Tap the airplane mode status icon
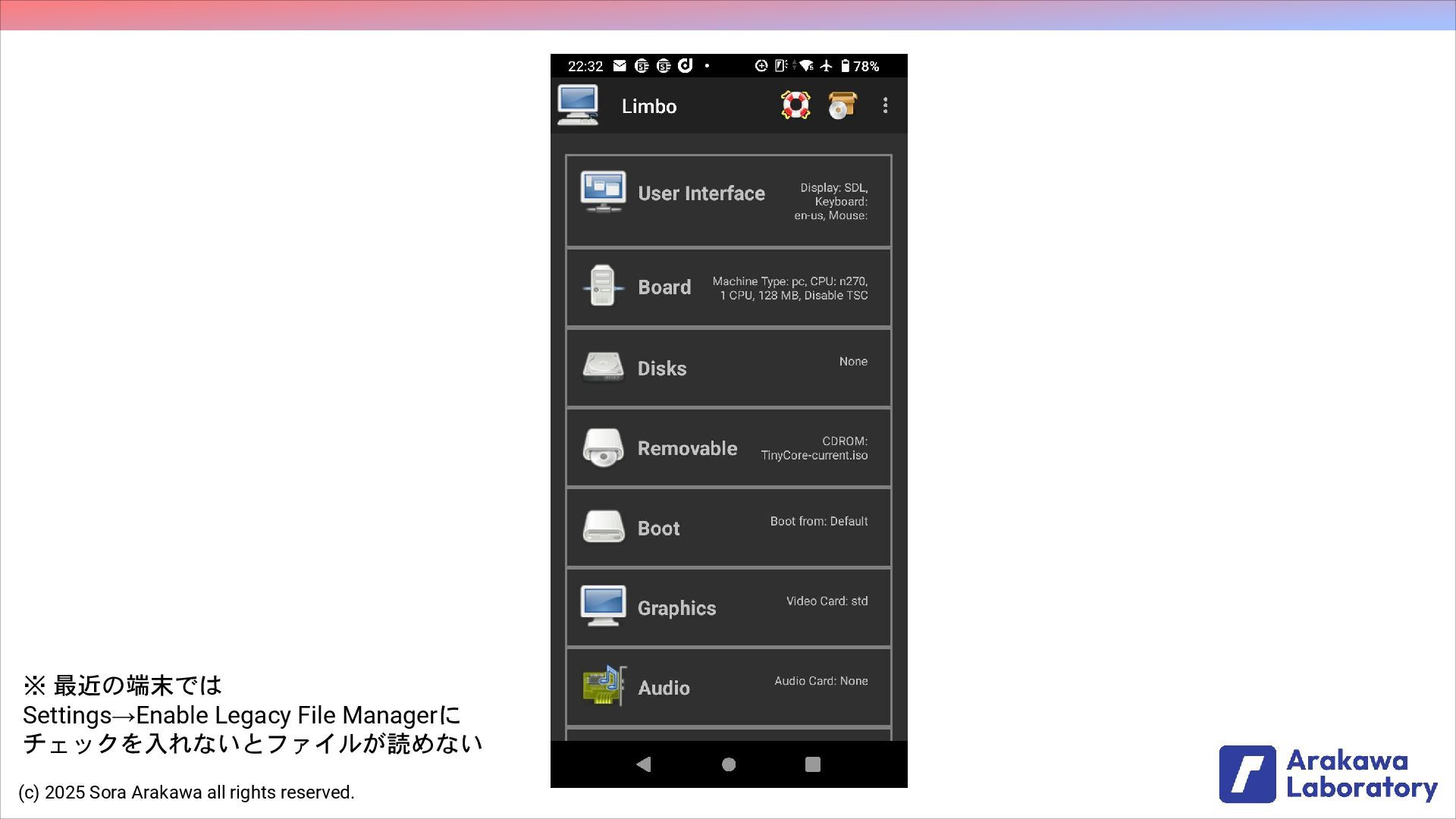This screenshot has height=819, width=1456. coord(827,66)
